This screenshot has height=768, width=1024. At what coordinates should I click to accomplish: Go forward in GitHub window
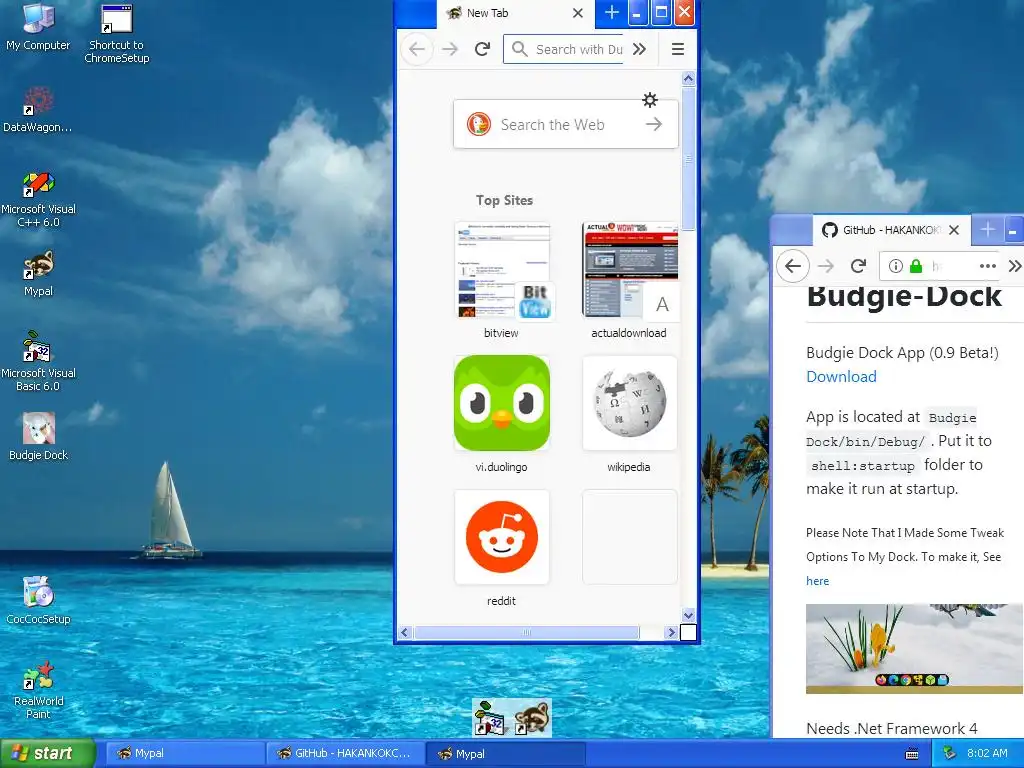point(826,266)
